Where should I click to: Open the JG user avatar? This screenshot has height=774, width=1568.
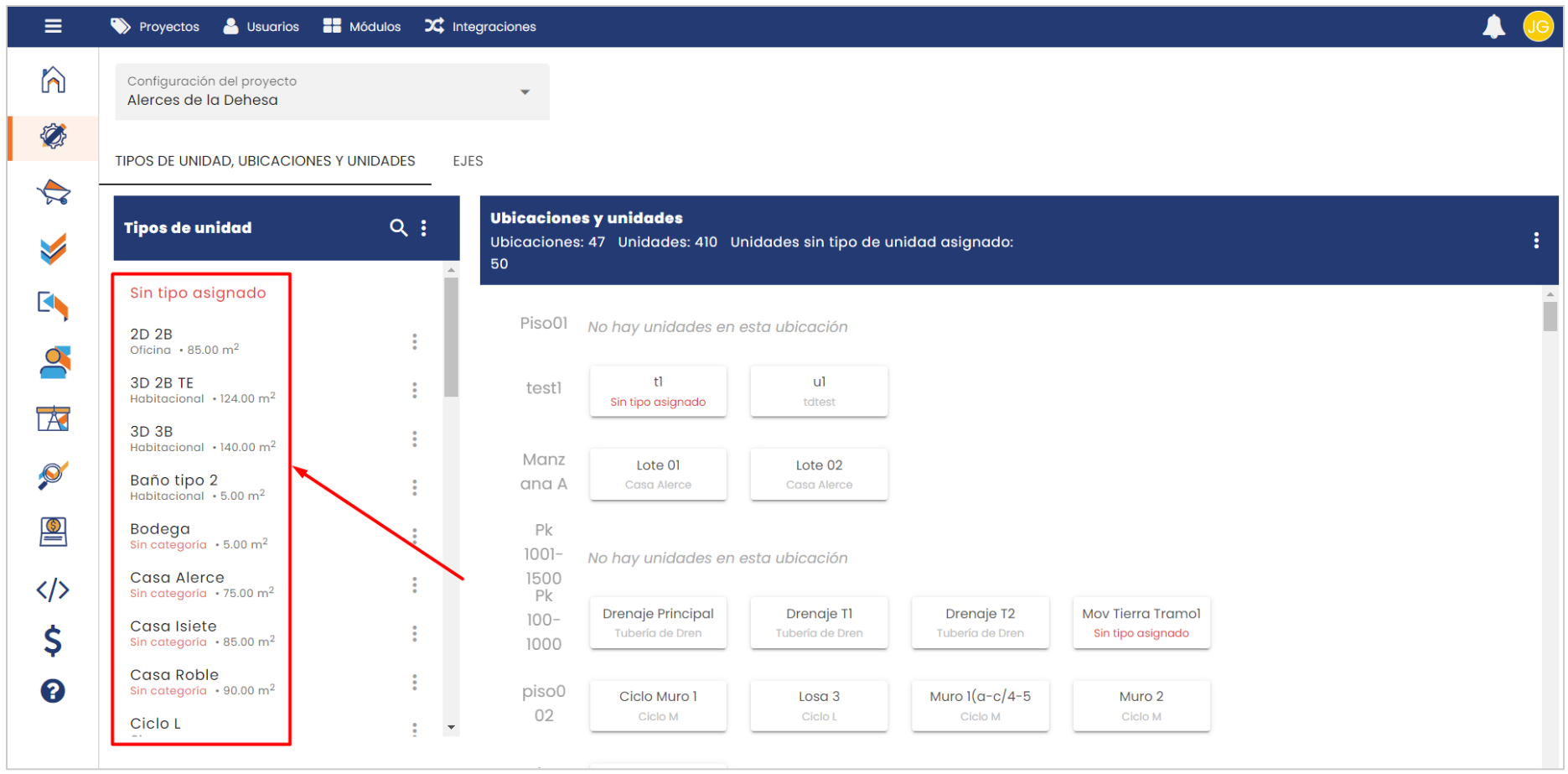point(1538,27)
